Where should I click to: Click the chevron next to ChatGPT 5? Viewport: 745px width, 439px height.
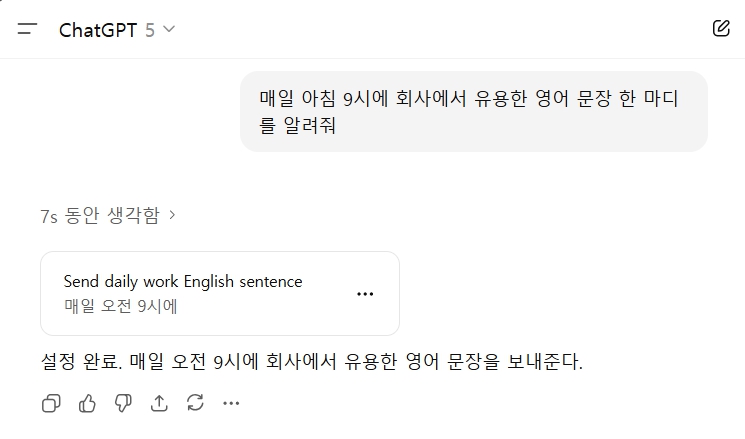pyautogui.click(x=169, y=29)
